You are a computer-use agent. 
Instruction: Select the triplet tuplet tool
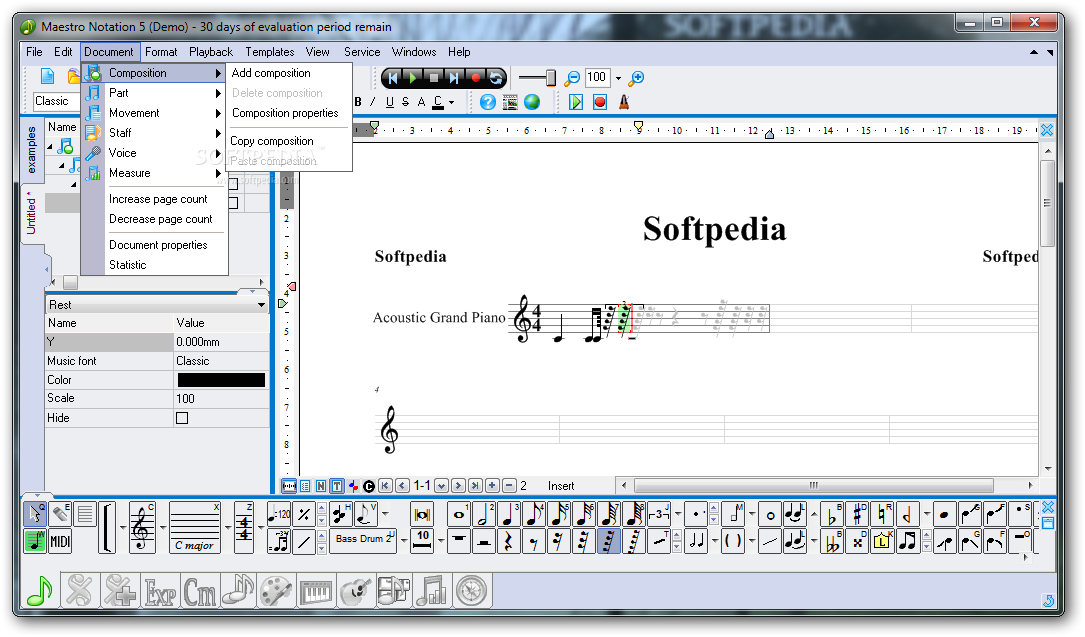tap(659, 514)
